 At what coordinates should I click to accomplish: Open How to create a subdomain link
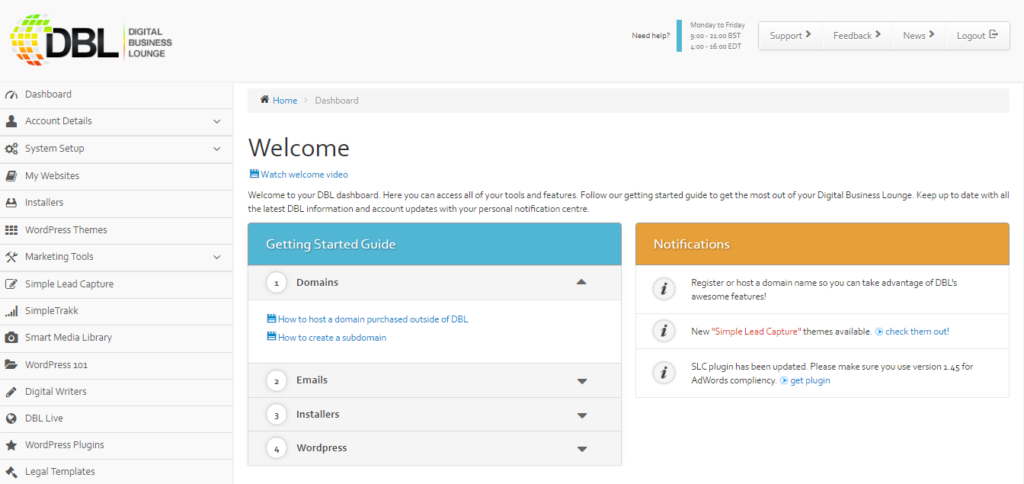tap(332, 338)
